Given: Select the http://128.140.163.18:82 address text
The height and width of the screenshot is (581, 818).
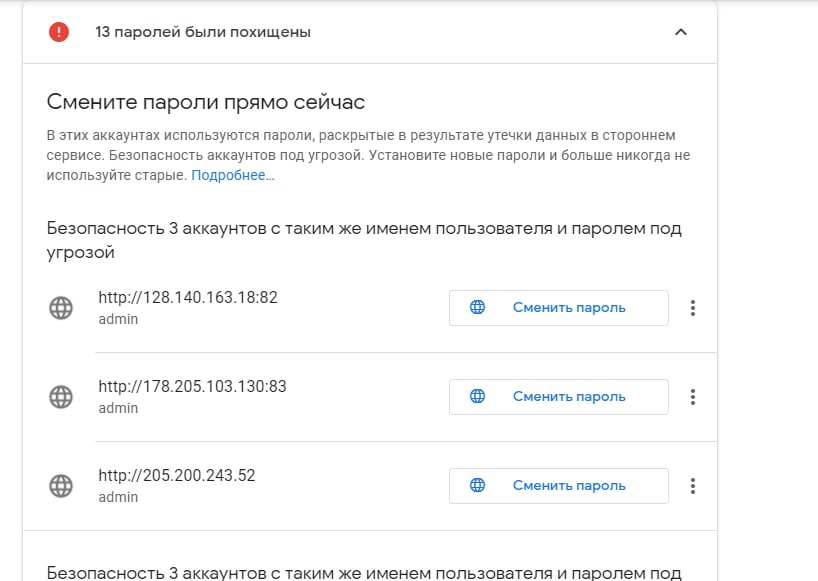Looking at the screenshot, I should pyautogui.click(x=188, y=297).
